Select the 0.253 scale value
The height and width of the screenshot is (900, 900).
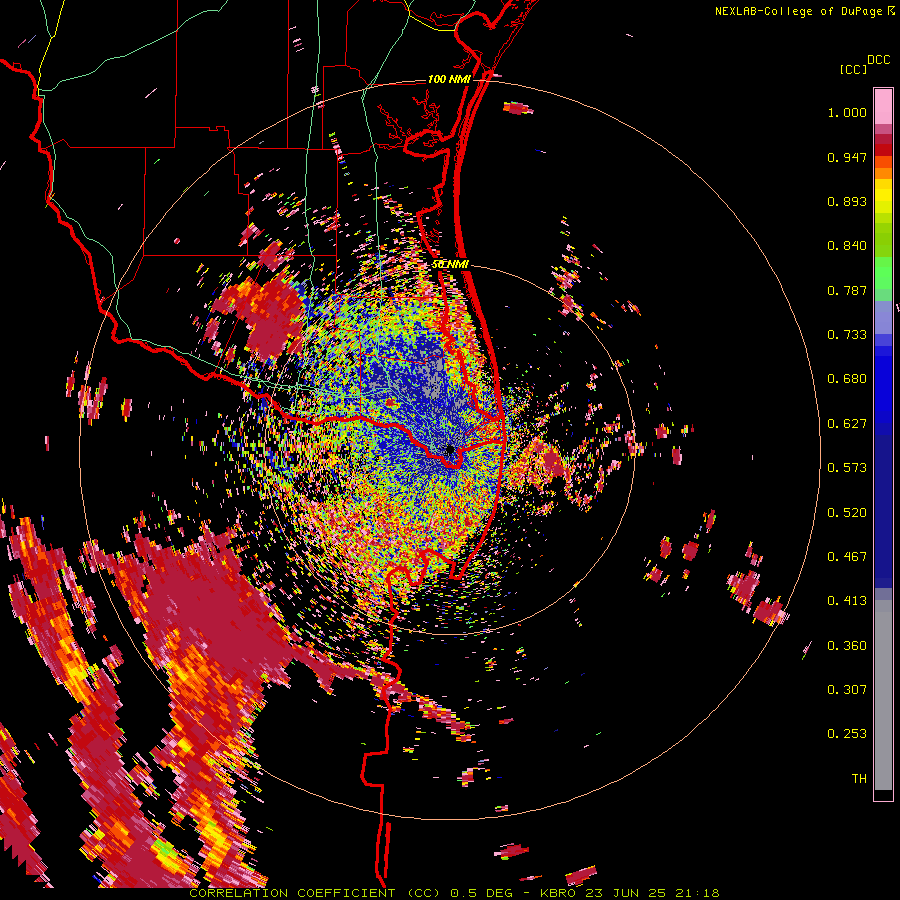coord(847,734)
